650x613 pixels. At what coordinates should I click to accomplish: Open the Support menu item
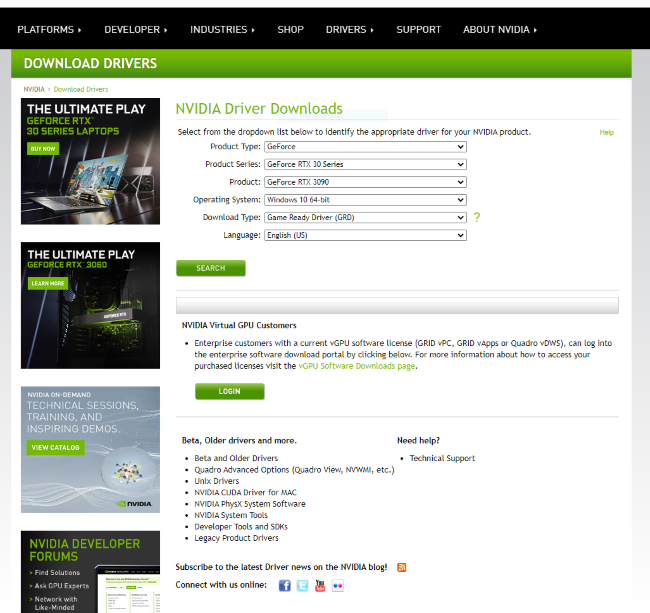pos(418,30)
